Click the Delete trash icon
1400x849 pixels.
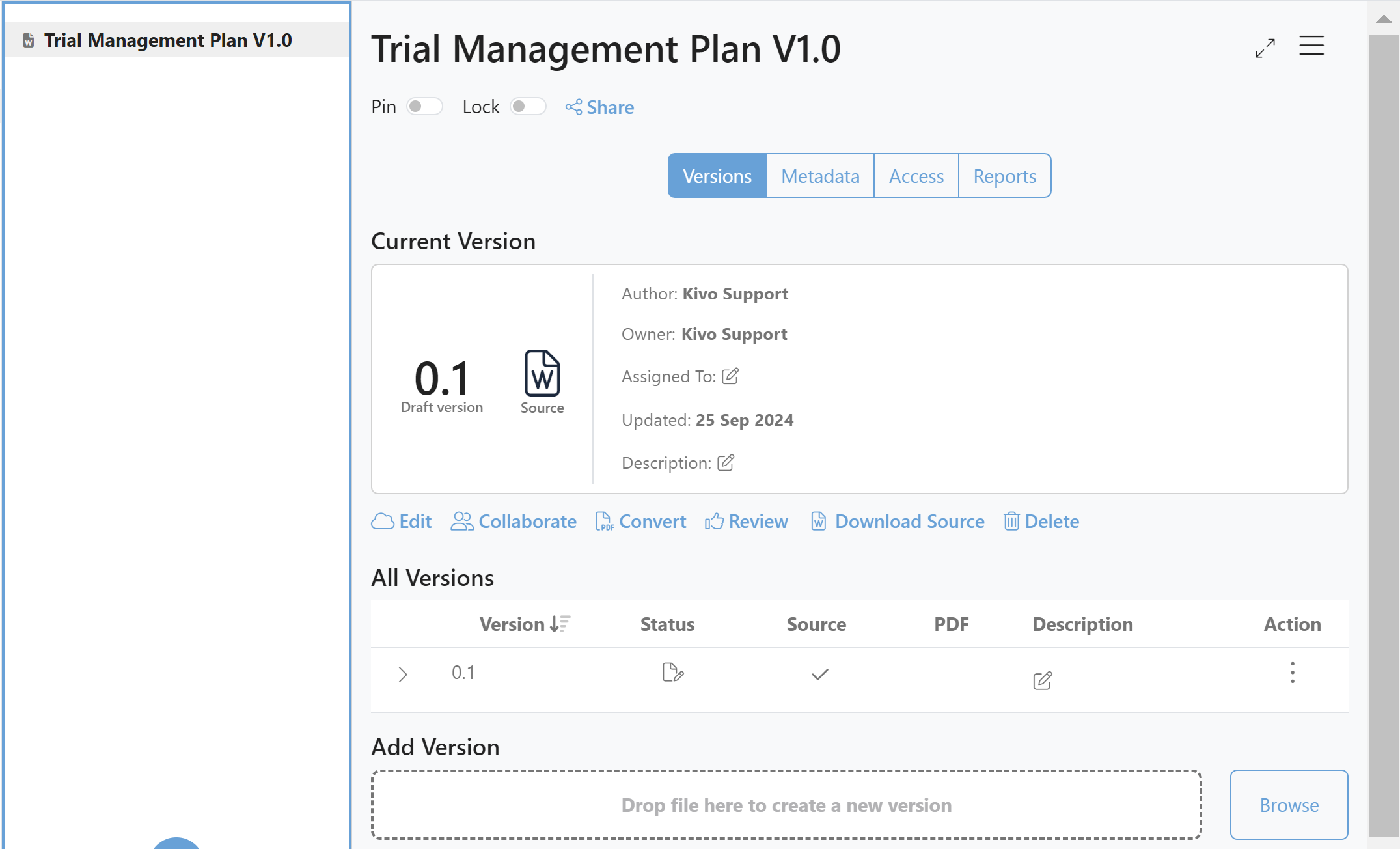click(x=1011, y=522)
